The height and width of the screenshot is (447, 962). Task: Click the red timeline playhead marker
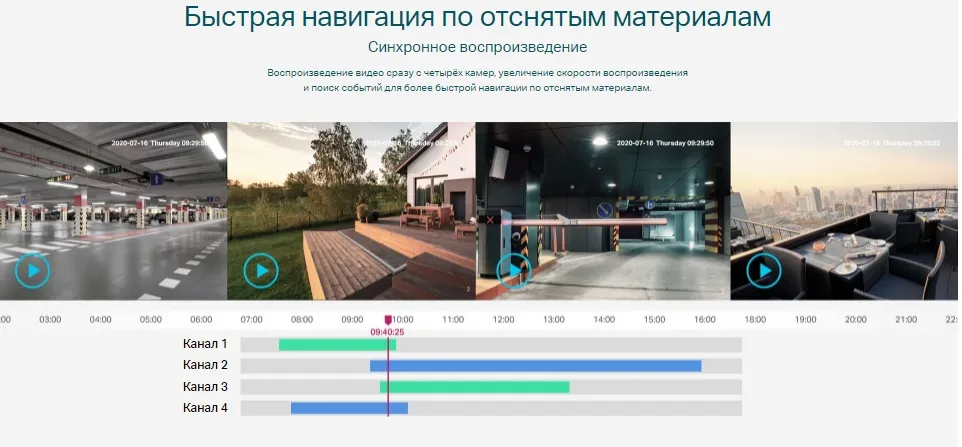point(388,320)
